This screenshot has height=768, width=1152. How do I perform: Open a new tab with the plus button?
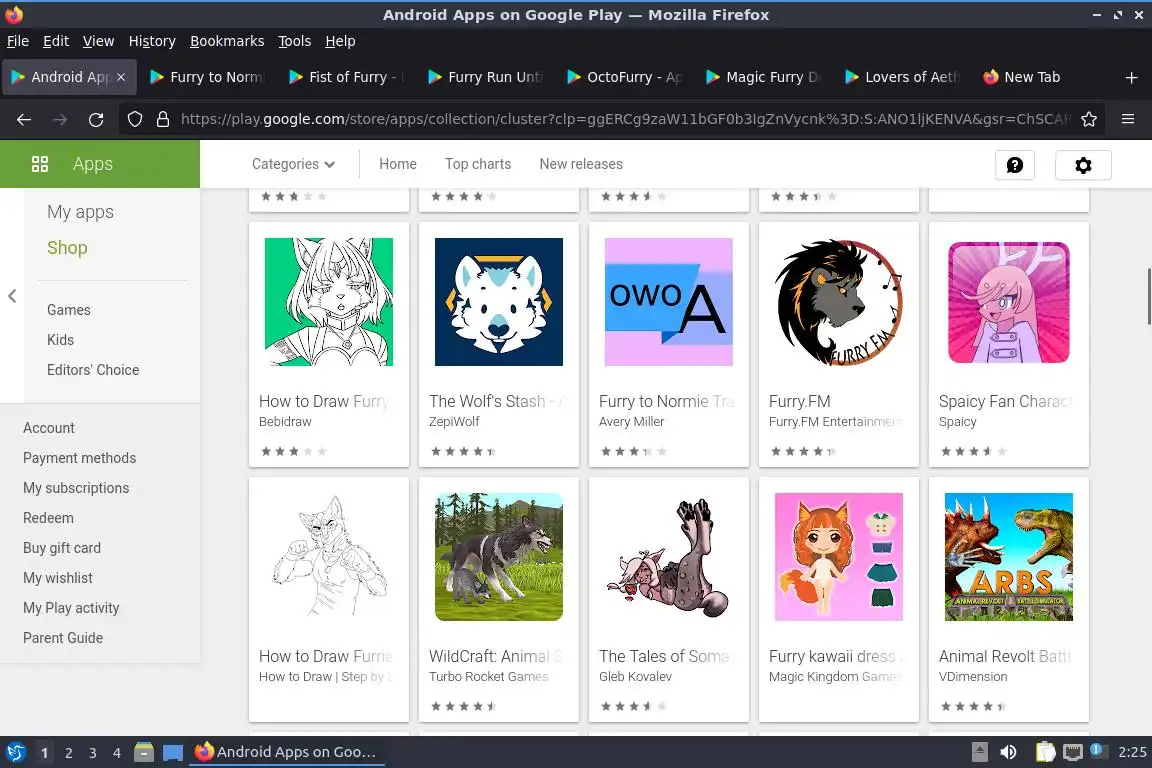(1131, 77)
